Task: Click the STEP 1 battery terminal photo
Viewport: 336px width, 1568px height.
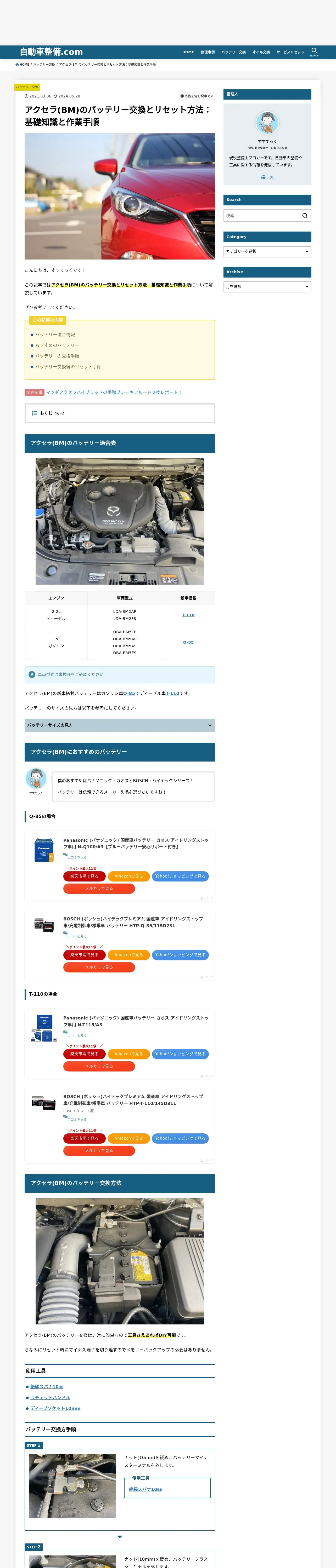Action: tap(72, 1486)
